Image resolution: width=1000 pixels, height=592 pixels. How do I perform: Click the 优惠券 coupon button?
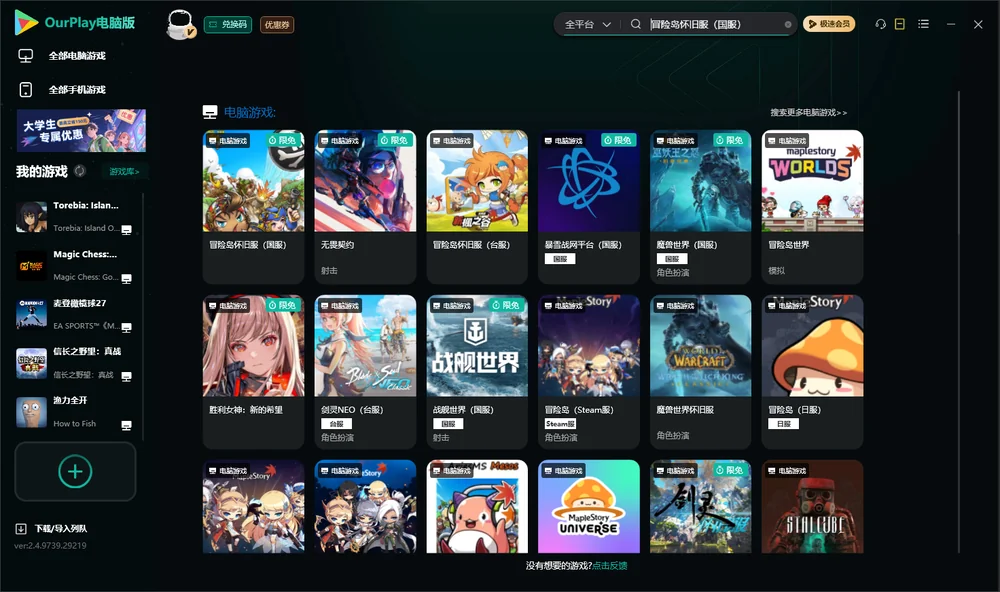point(277,25)
